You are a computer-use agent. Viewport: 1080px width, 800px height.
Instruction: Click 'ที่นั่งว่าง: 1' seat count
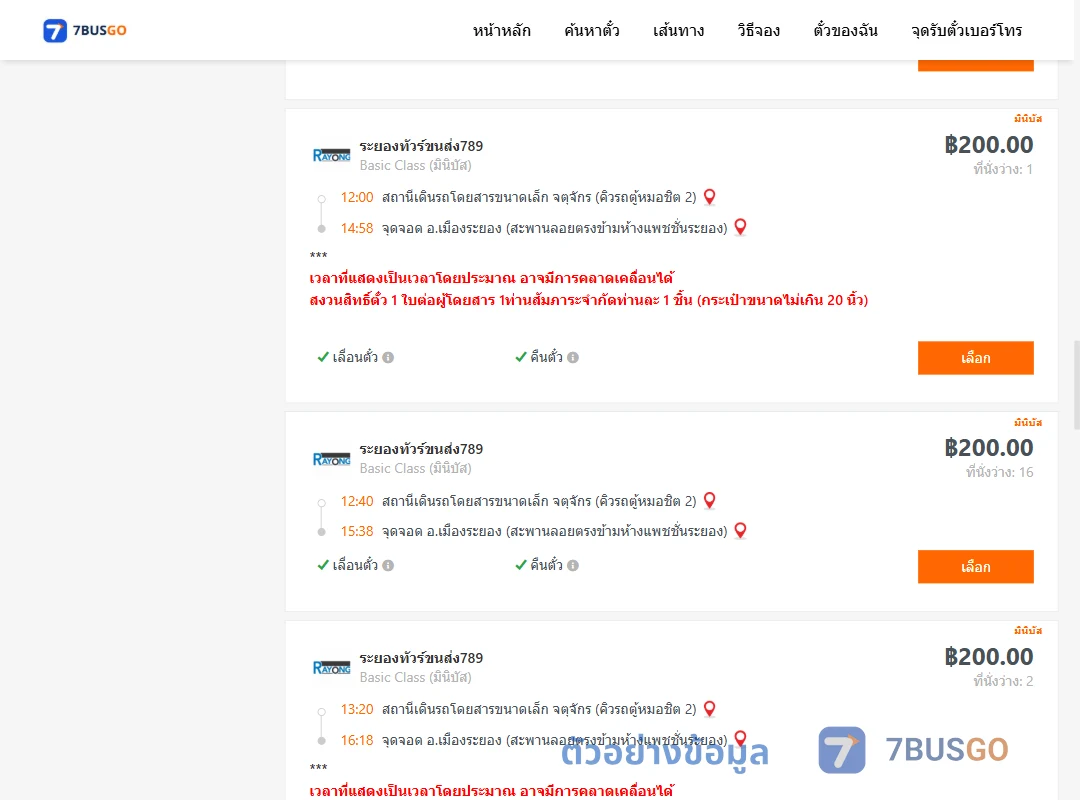click(x=1003, y=169)
